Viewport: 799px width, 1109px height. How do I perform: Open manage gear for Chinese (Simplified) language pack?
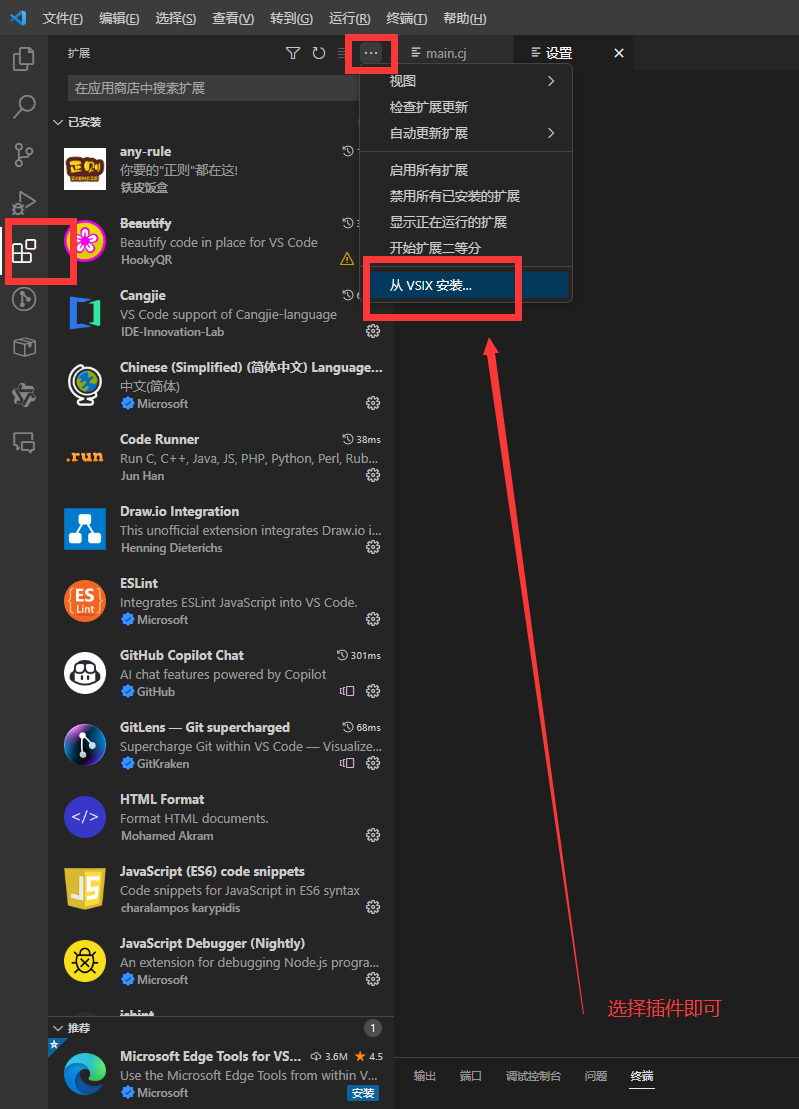(373, 403)
